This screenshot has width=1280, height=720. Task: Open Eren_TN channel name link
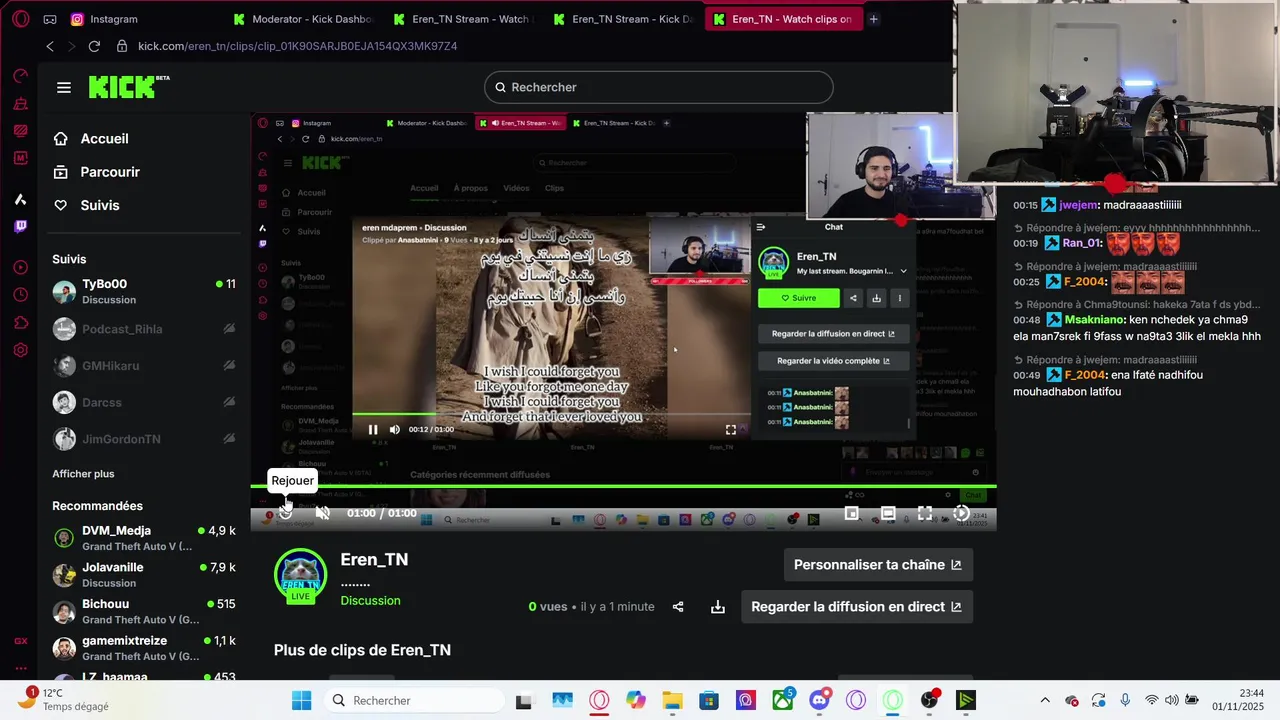click(x=374, y=560)
